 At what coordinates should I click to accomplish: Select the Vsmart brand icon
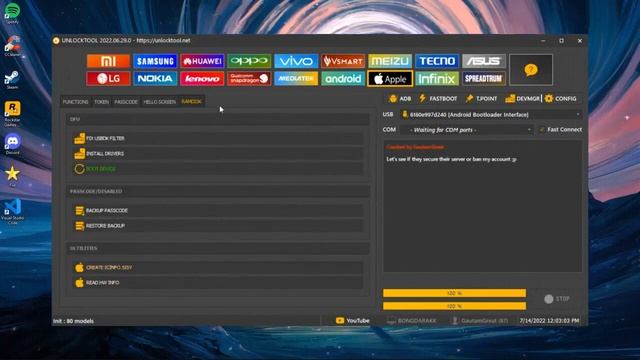pyautogui.click(x=343, y=61)
